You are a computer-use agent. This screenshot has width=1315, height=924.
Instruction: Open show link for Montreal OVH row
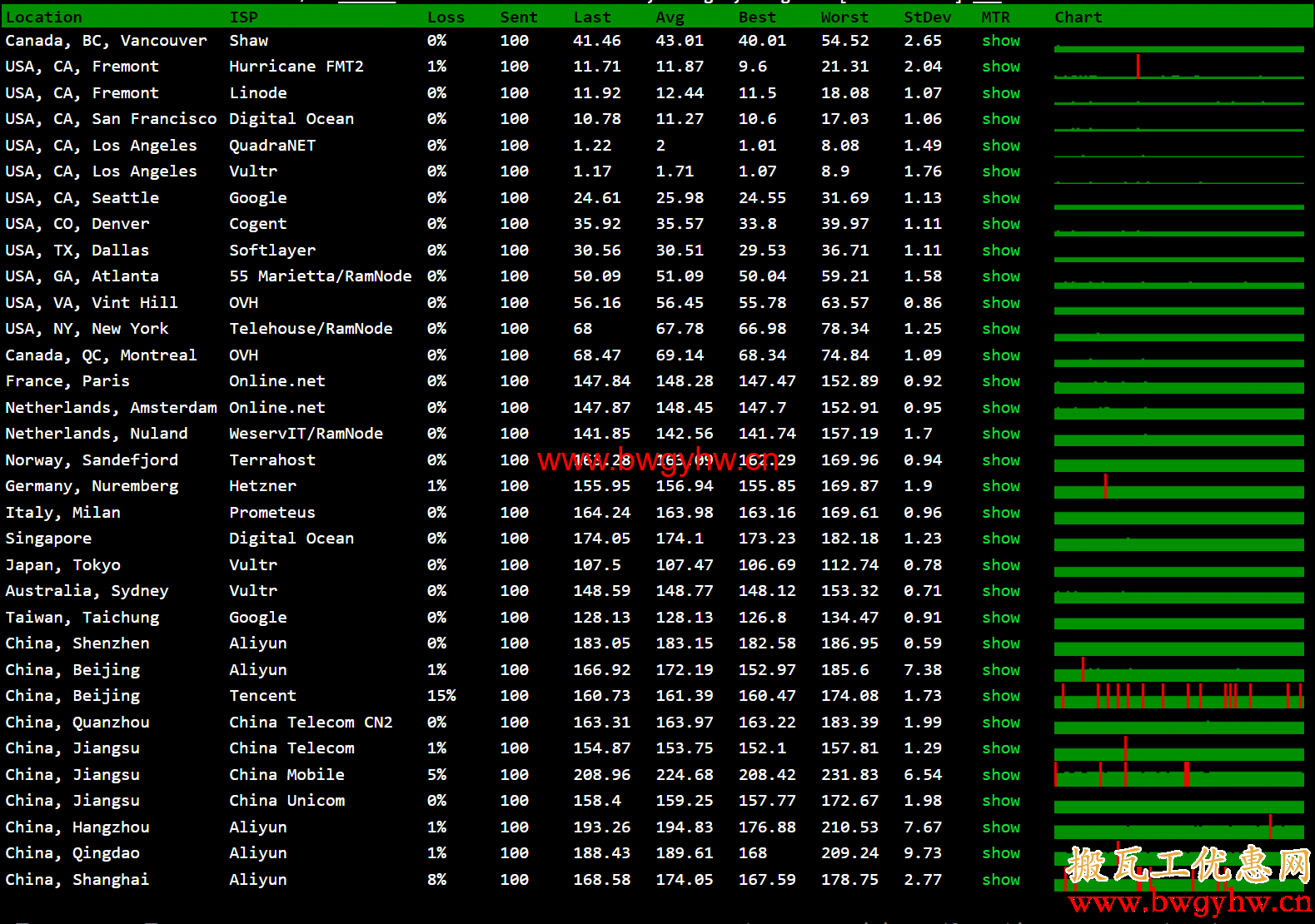[x=1000, y=355]
